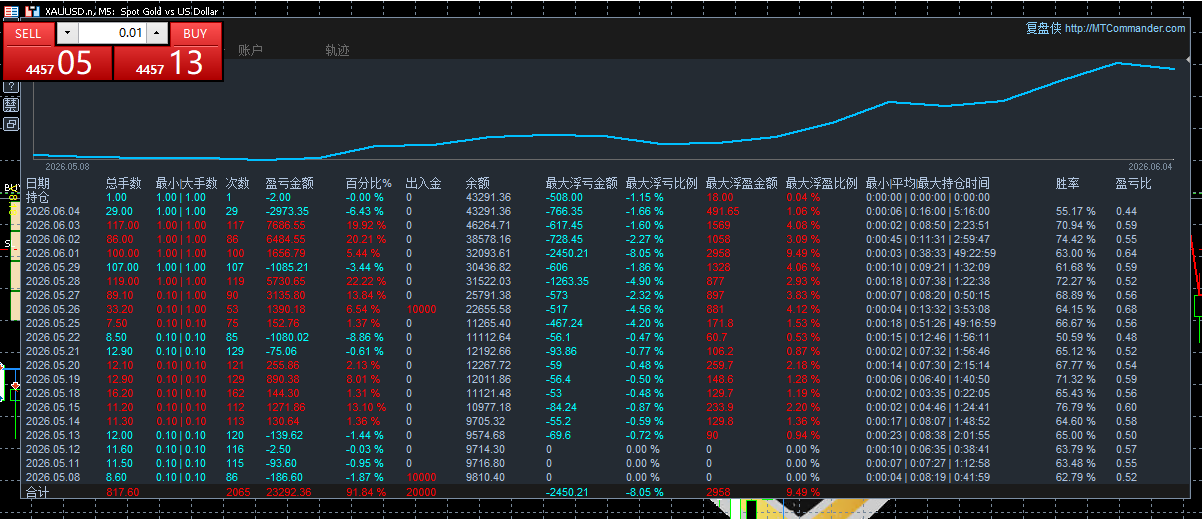Click the loss value -2973.35
The image size is (1202, 519).
pos(288,211)
